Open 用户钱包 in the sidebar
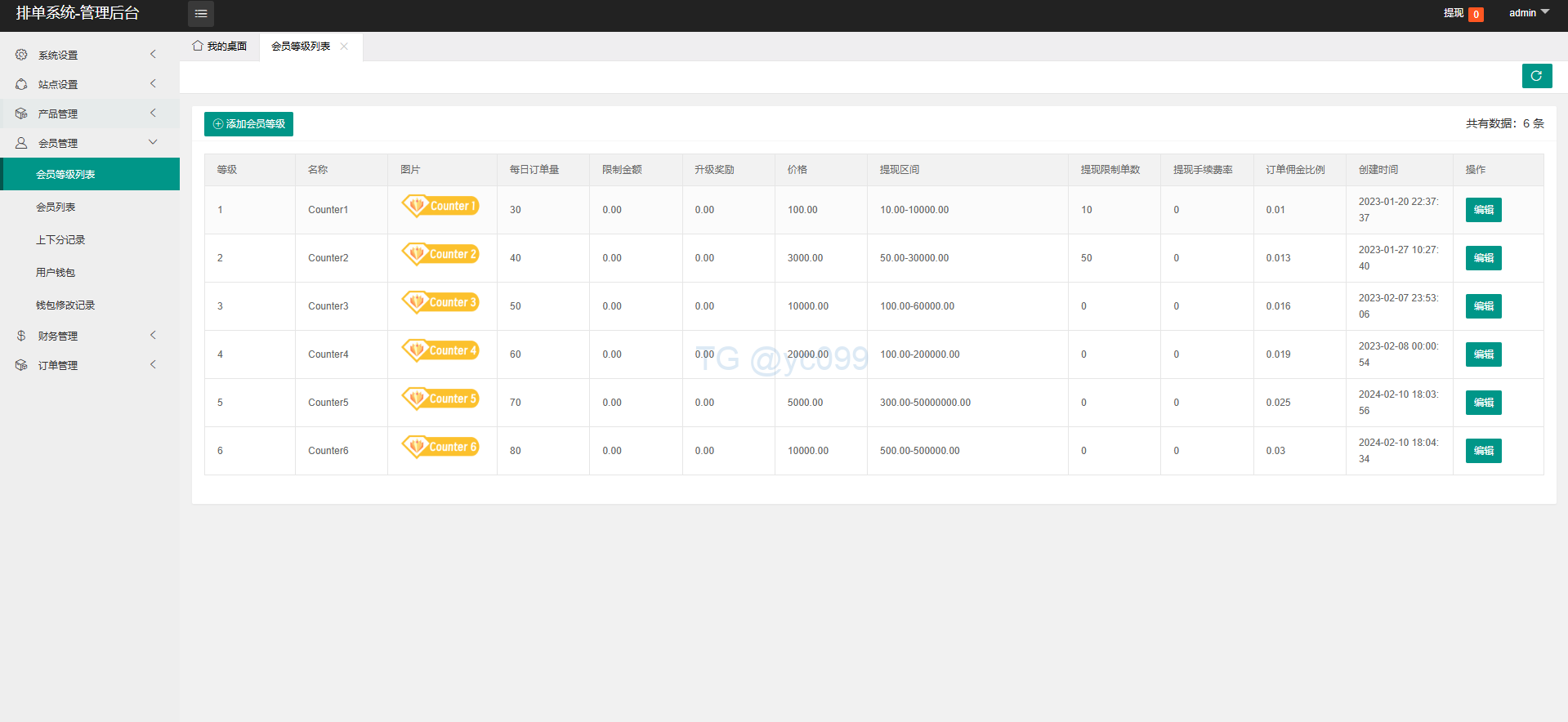 tap(56, 273)
